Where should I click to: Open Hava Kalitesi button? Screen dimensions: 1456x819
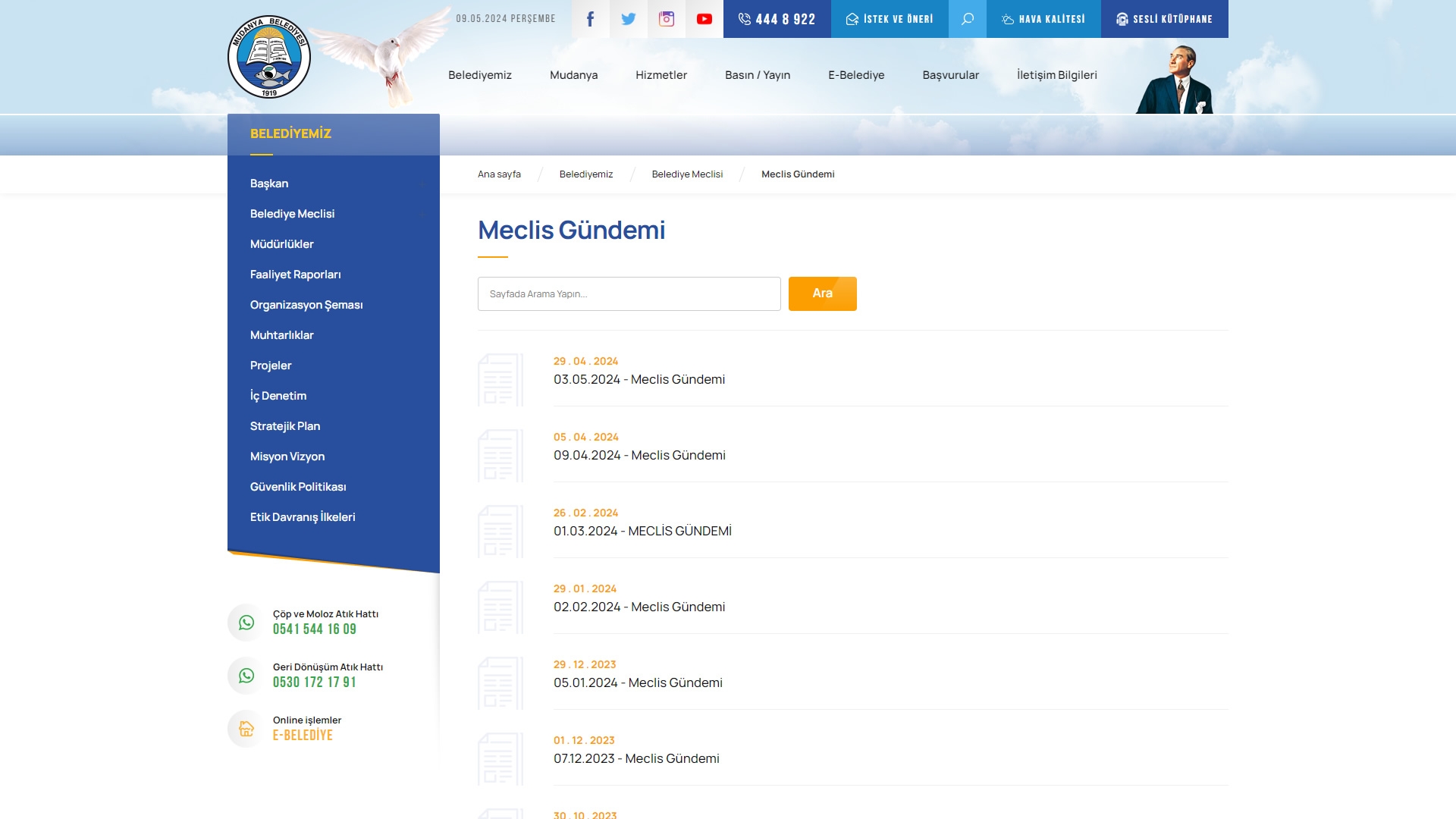(x=1043, y=19)
